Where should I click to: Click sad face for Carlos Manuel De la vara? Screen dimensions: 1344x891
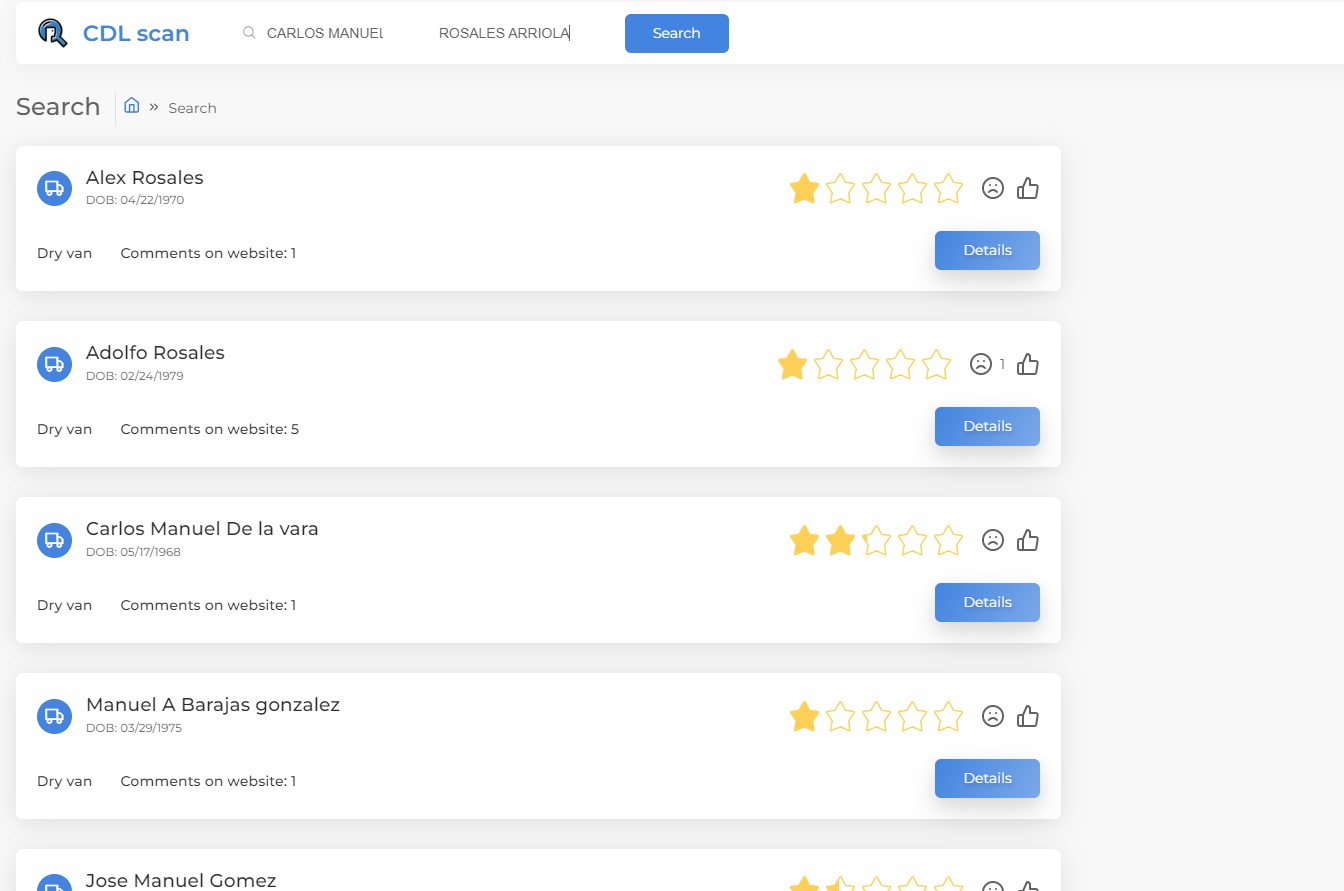(x=992, y=540)
